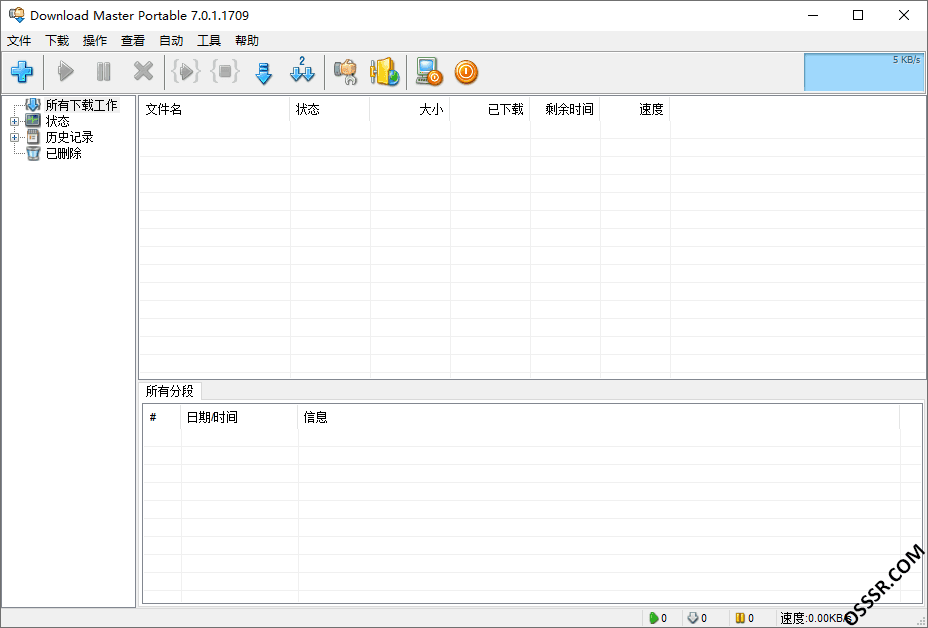The image size is (928, 628).
Task: Sort by 已下载 column header
Action: 489,110
